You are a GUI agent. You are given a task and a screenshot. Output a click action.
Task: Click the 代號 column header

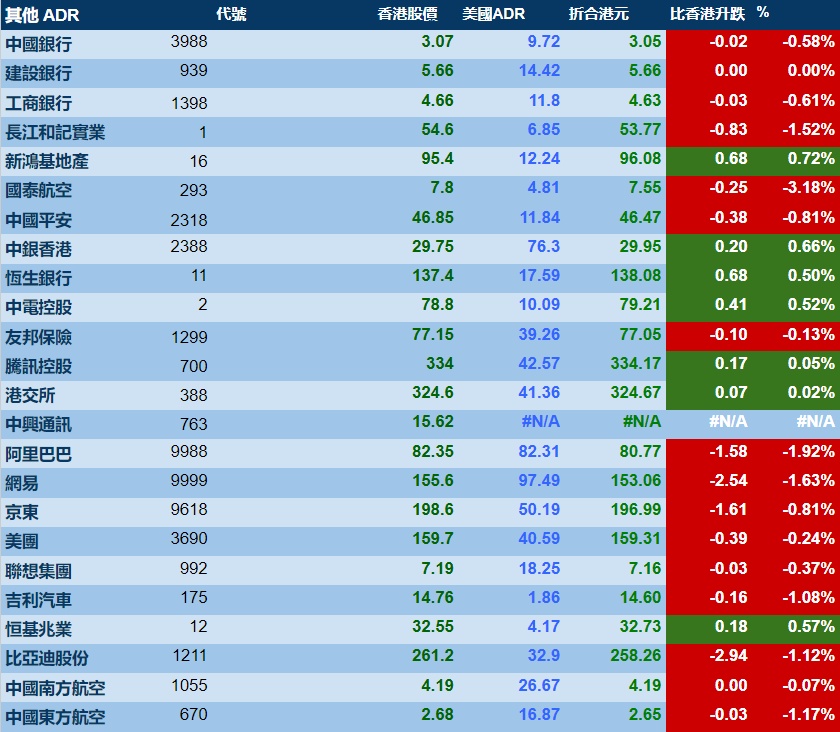coord(231,14)
